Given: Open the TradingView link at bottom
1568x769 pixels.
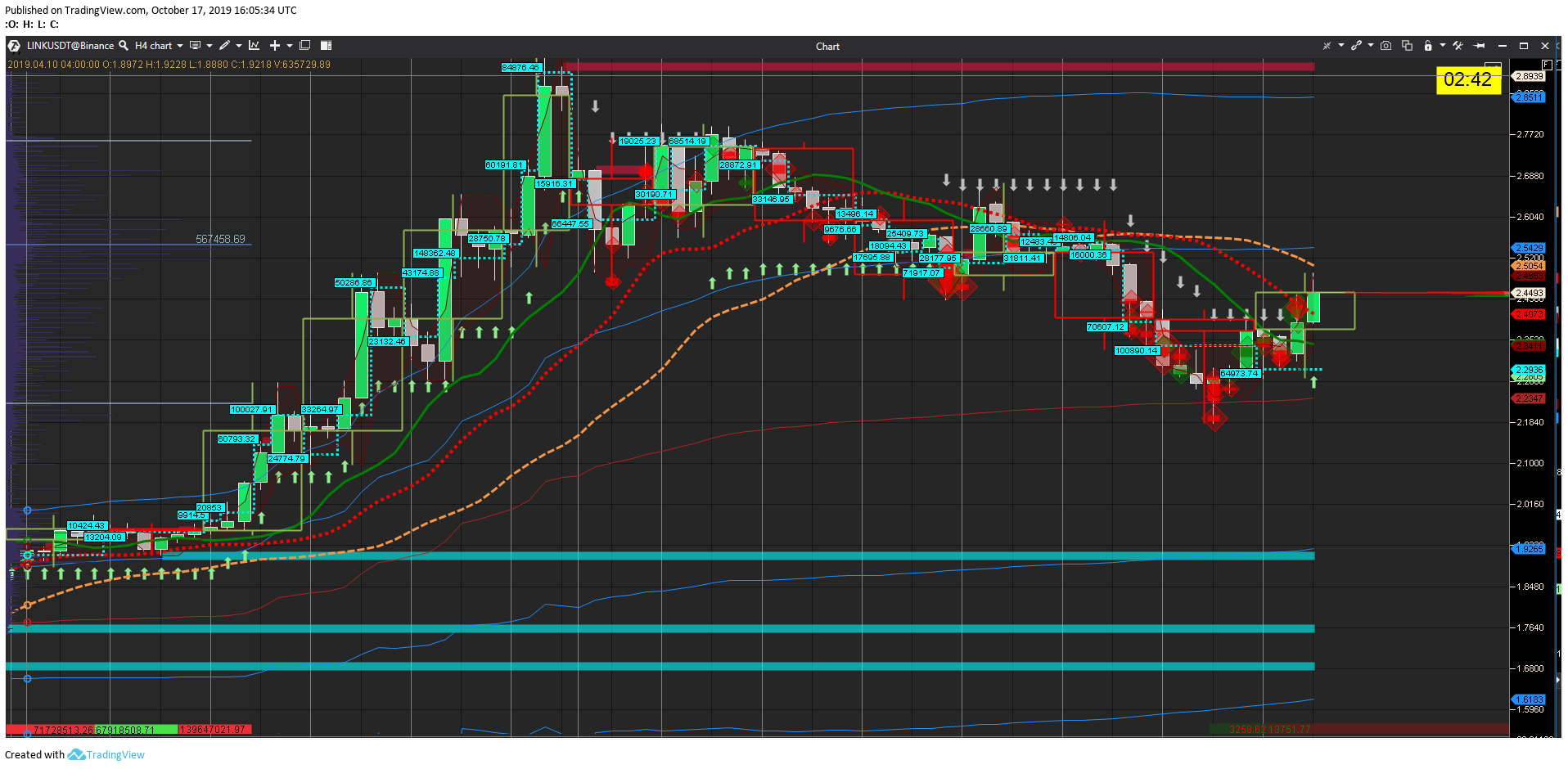Looking at the screenshot, I should (x=115, y=754).
